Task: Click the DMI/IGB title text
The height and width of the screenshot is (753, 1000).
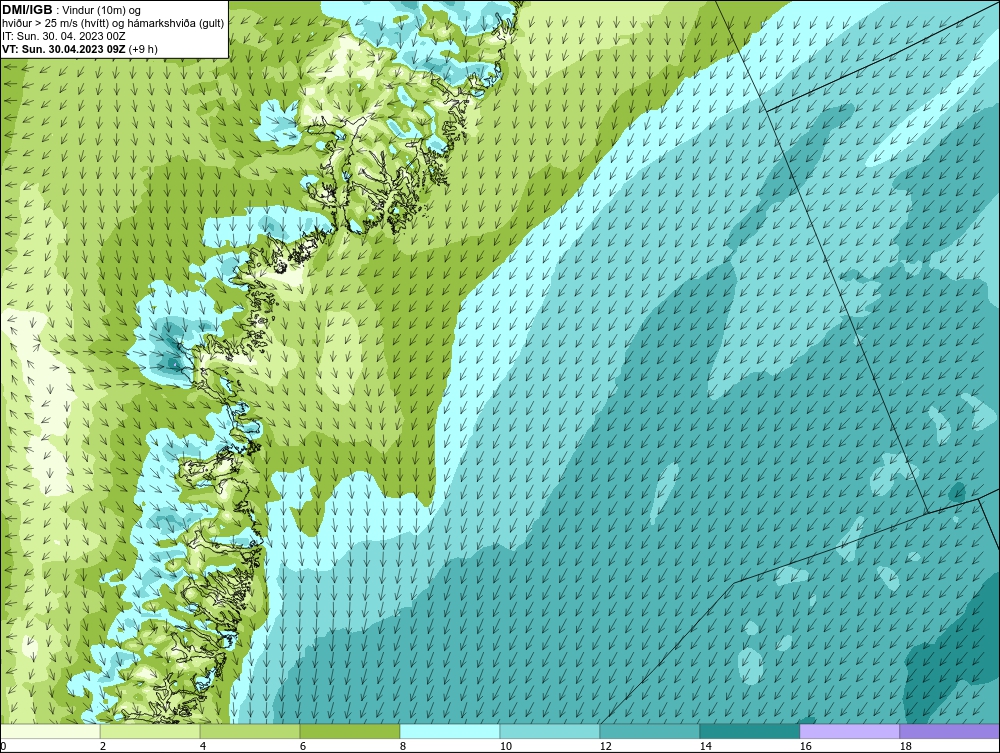Action: click(x=26, y=10)
